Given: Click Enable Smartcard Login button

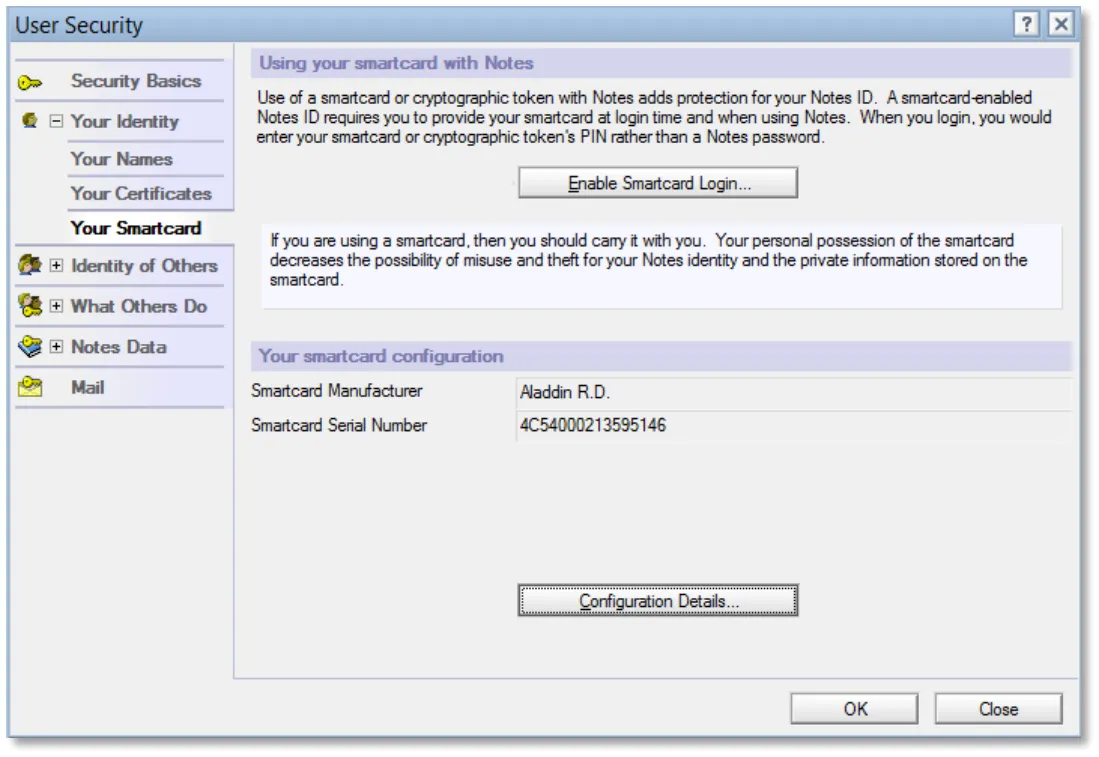Looking at the screenshot, I should pos(657,183).
